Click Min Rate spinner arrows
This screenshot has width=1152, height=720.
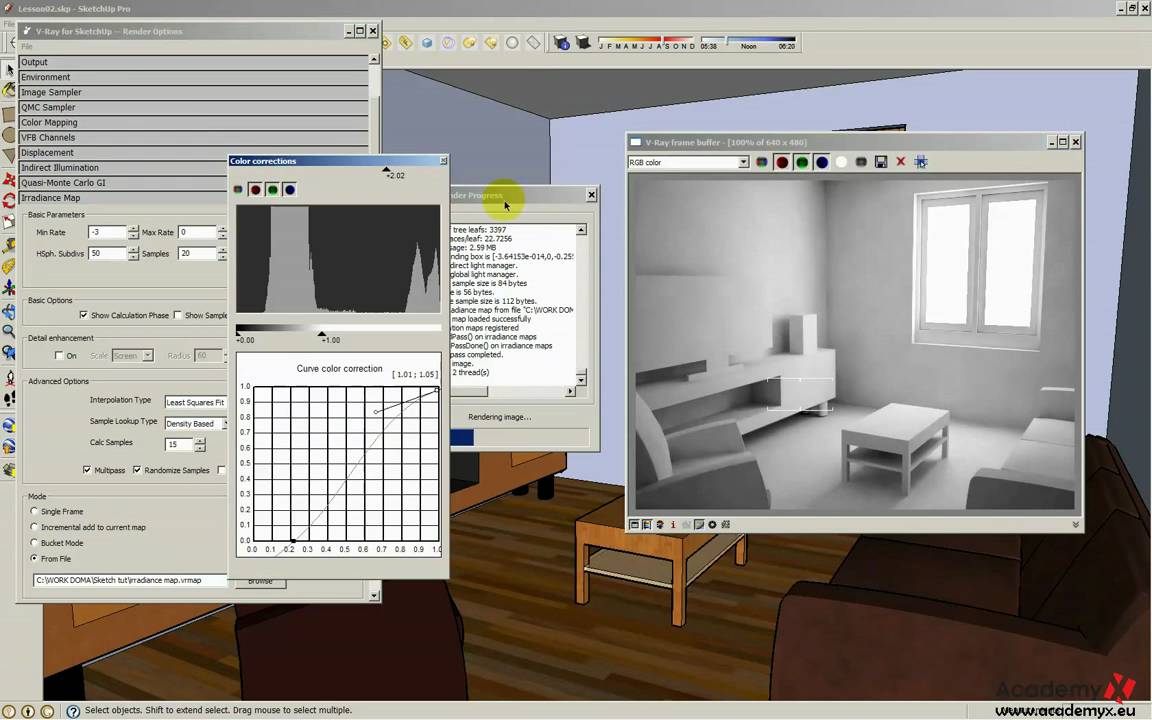(x=133, y=232)
